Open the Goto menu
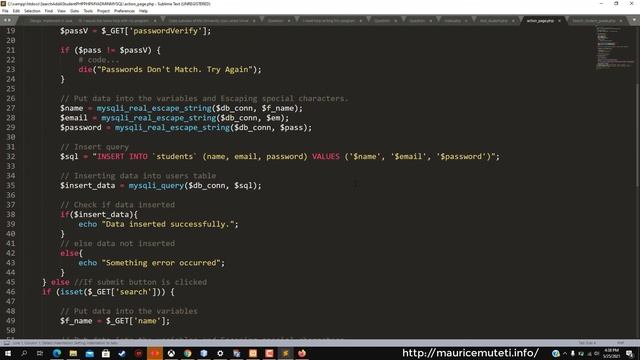This screenshot has height=360, width=640. [75, 11]
